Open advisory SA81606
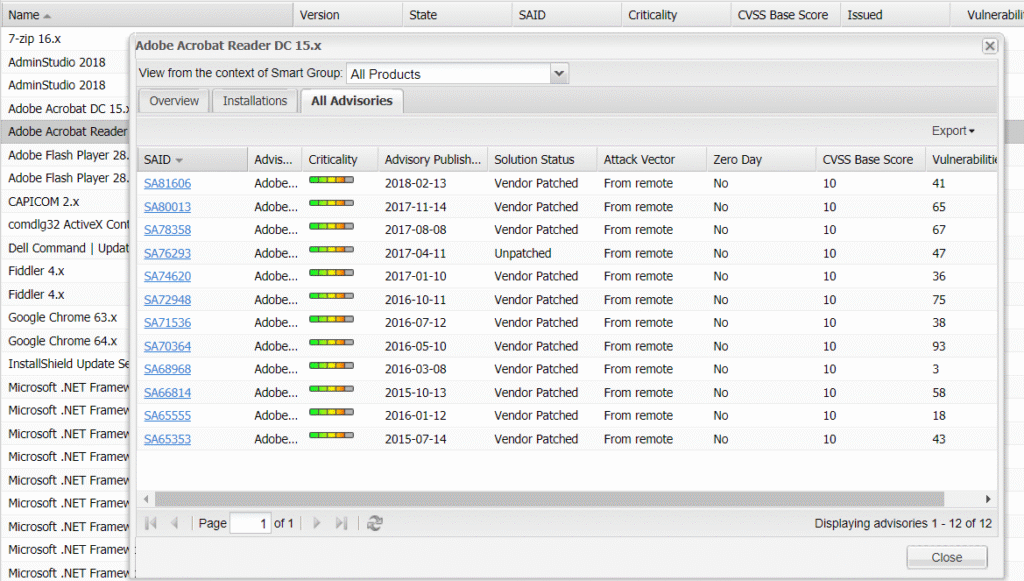 click(168, 183)
